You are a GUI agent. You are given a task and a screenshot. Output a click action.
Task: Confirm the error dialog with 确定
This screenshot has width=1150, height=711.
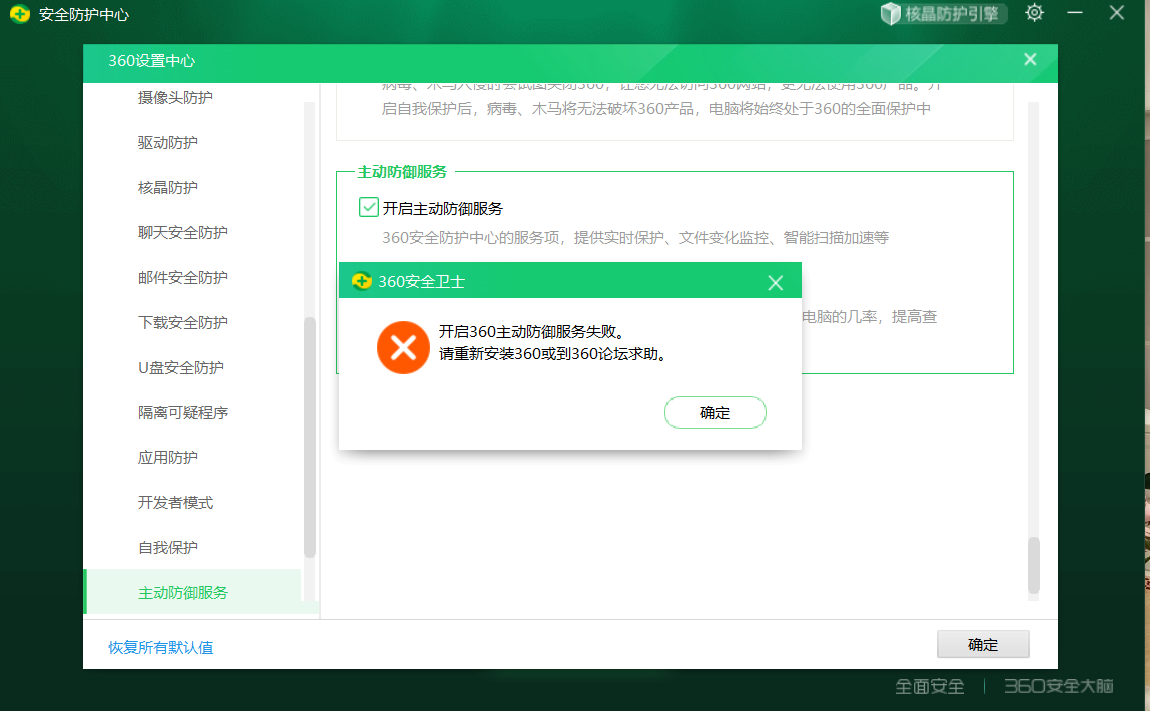coord(715,412)
